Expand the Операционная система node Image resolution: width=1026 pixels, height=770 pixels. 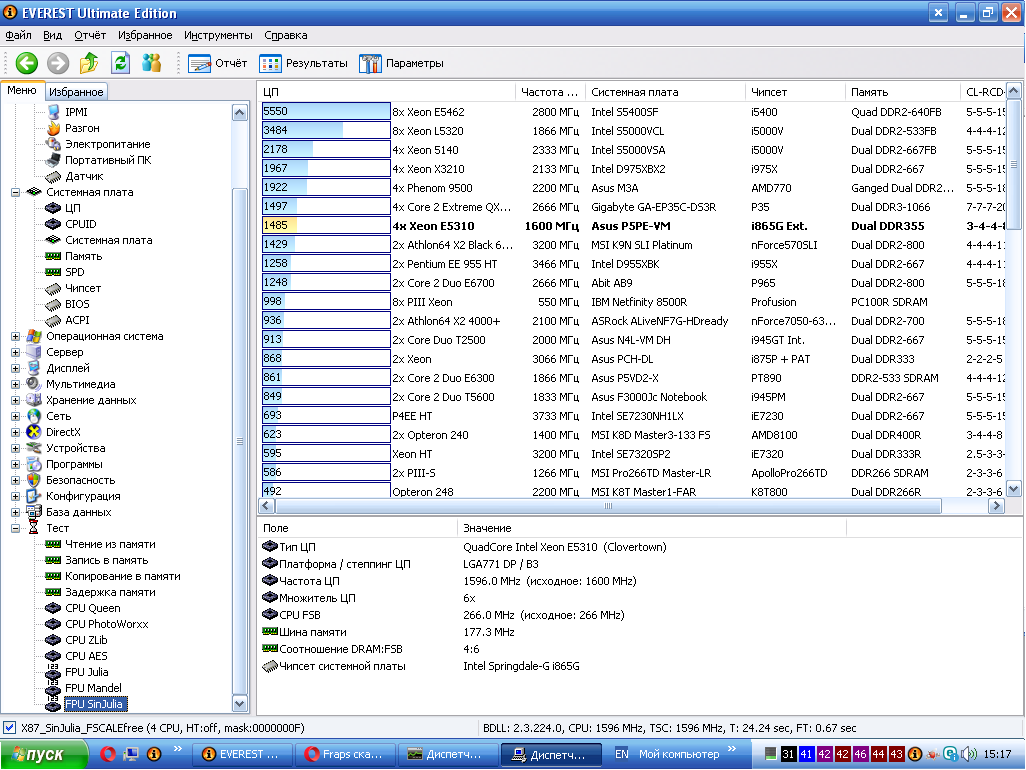(x=15, y=336)
